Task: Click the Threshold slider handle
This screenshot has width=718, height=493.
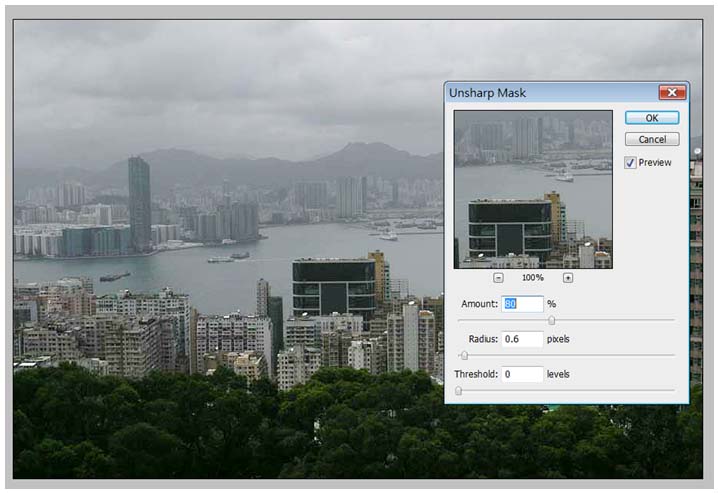Action: pos(459,390)
